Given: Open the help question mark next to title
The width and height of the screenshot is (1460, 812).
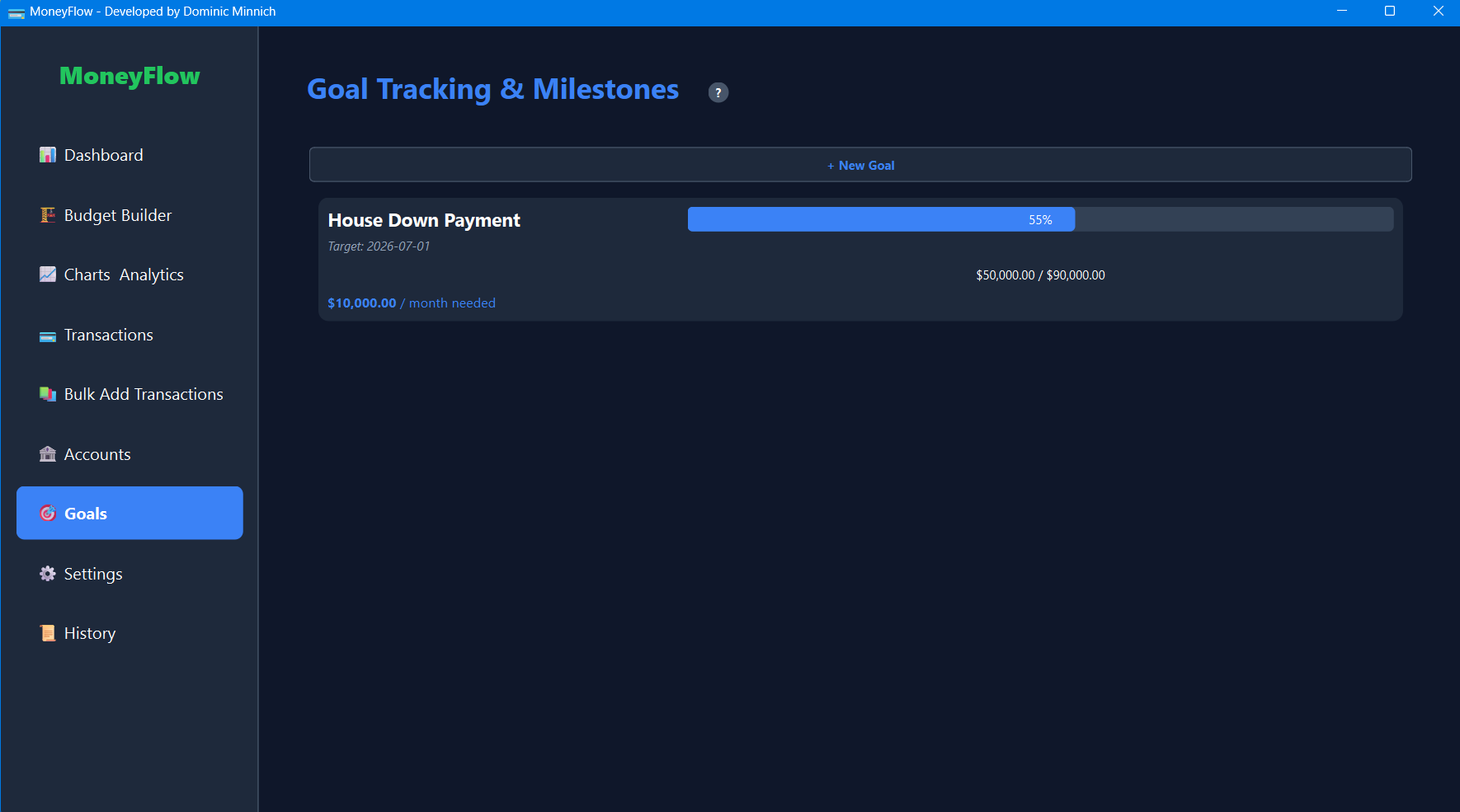Looking at the screenshot, I should 718,92.
